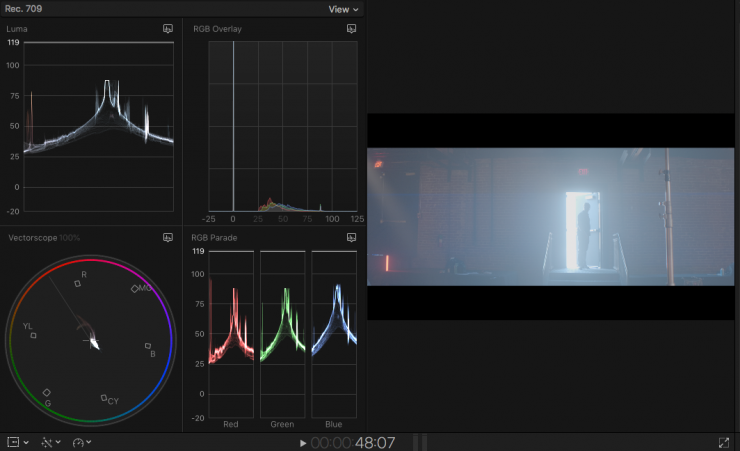Screen dimensions: 740x451
Task: Enter fullscreen viewer with the expand arrows icon
Action: coord(724,442)
